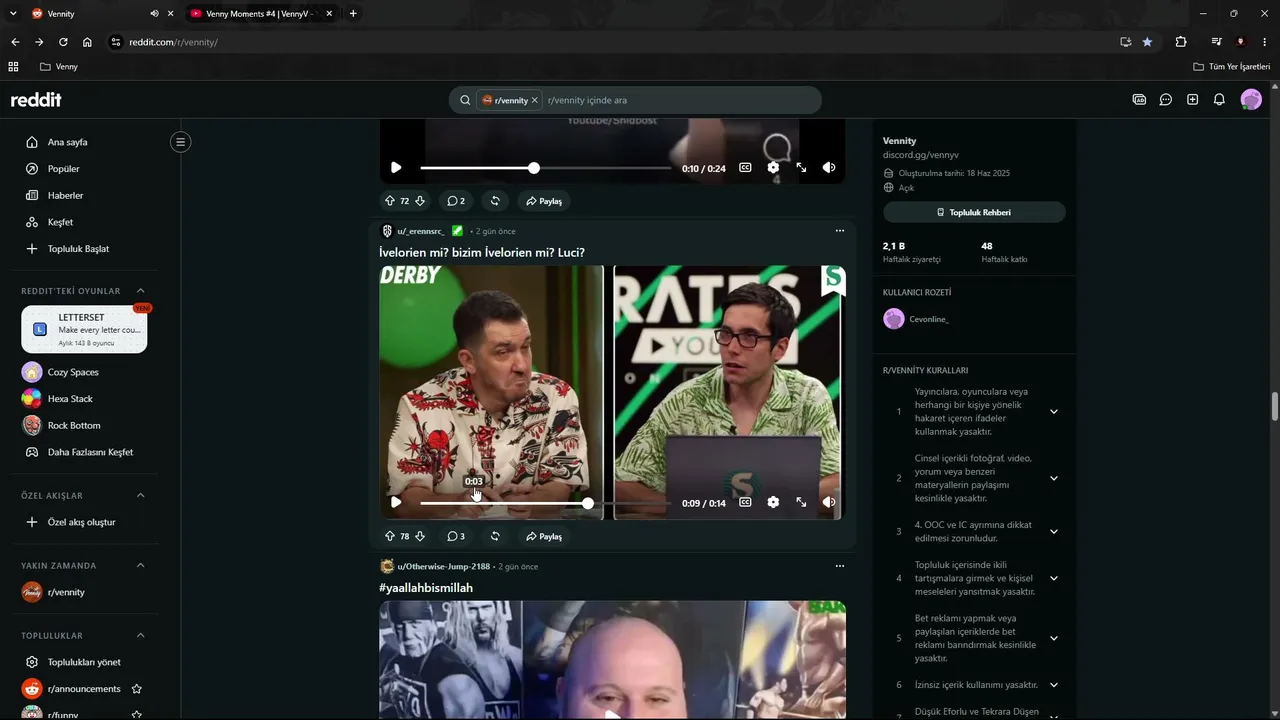Collapse the REDDIT'TEKİ OYUNLAR section
Image resolution: width=1280 pixels, height=720 pixels.
[x=140, y=291]
